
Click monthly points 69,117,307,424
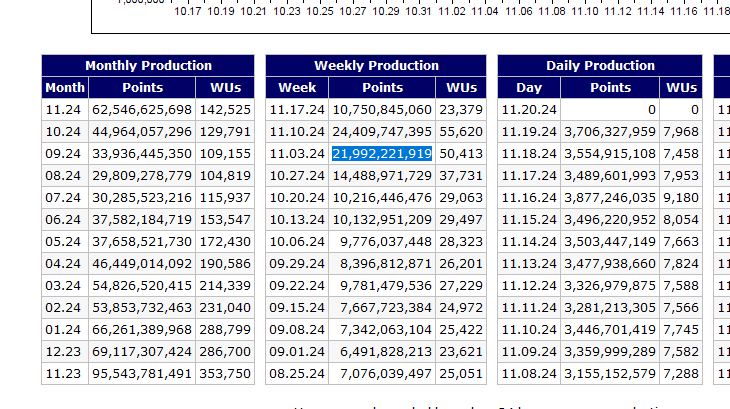(x=142, y=352)
